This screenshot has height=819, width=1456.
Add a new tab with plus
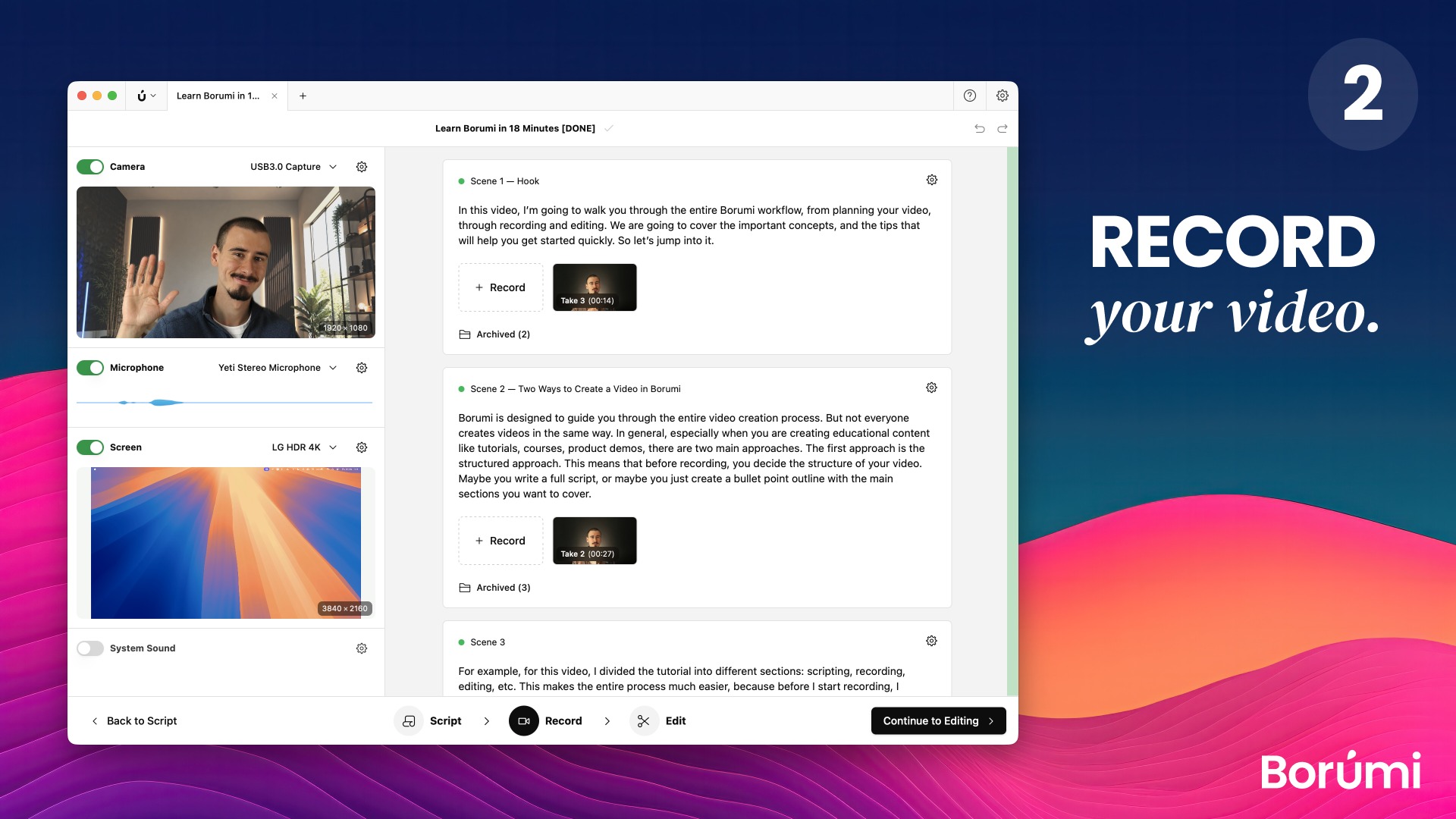(303, 96)
